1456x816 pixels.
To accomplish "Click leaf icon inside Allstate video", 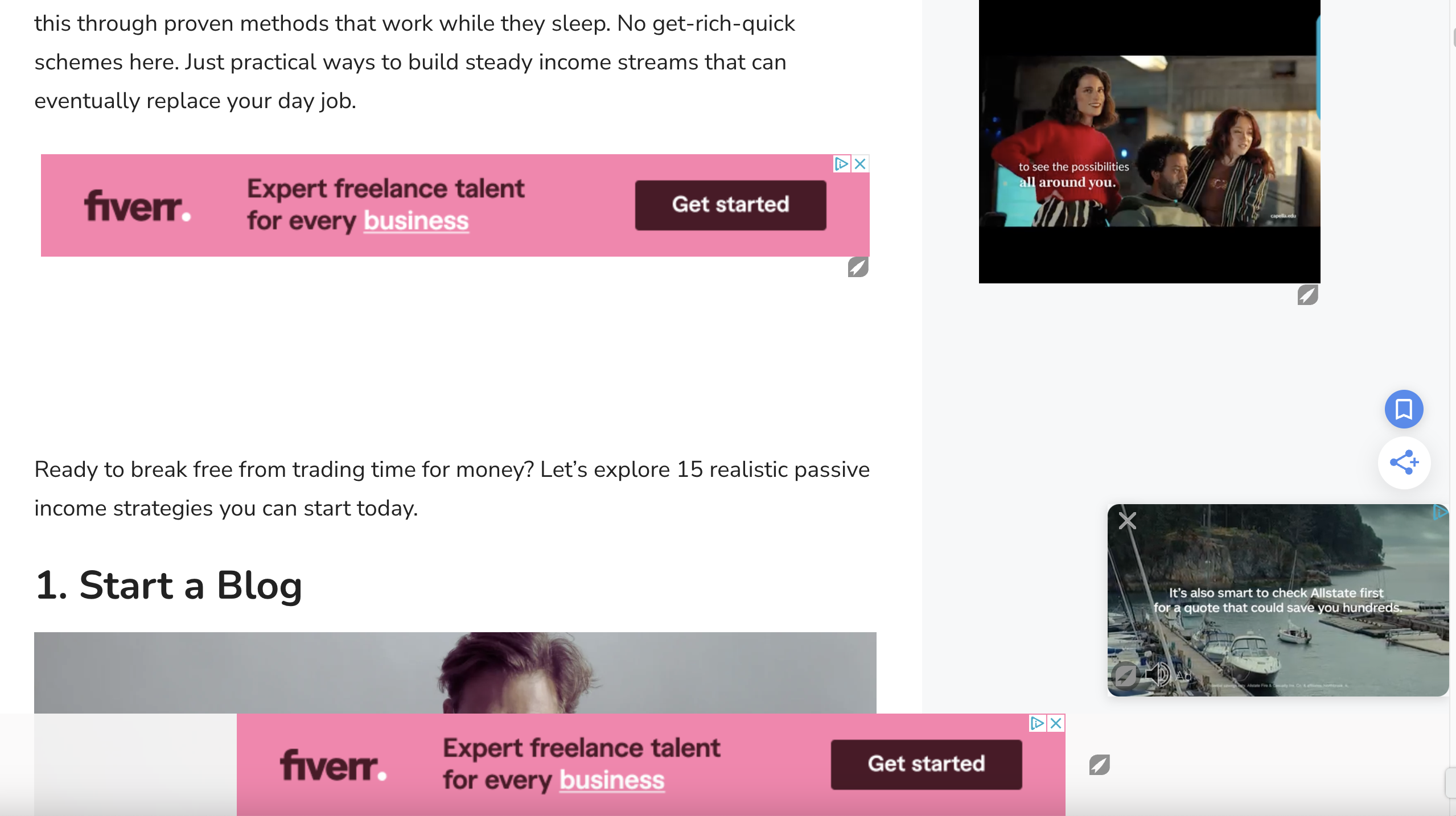I will pyautogui.click(x=1125, y=675).
